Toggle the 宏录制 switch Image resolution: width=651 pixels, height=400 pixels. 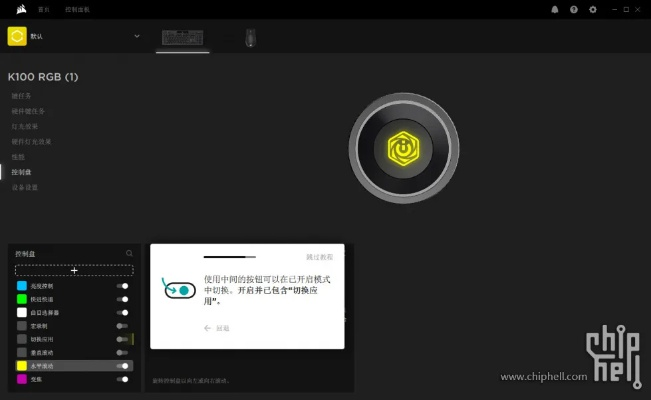(x=122, y=326)
